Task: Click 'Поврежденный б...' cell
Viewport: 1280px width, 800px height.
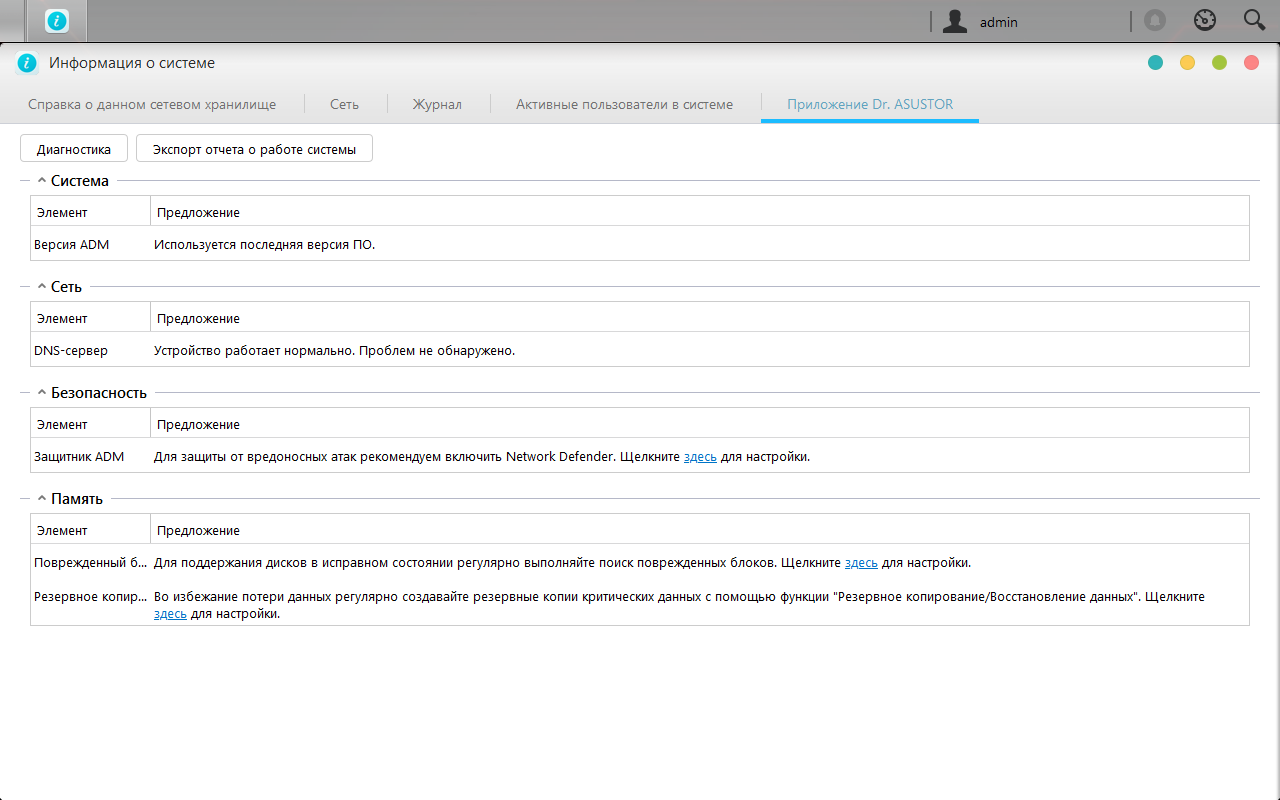Action: [90, 563]
